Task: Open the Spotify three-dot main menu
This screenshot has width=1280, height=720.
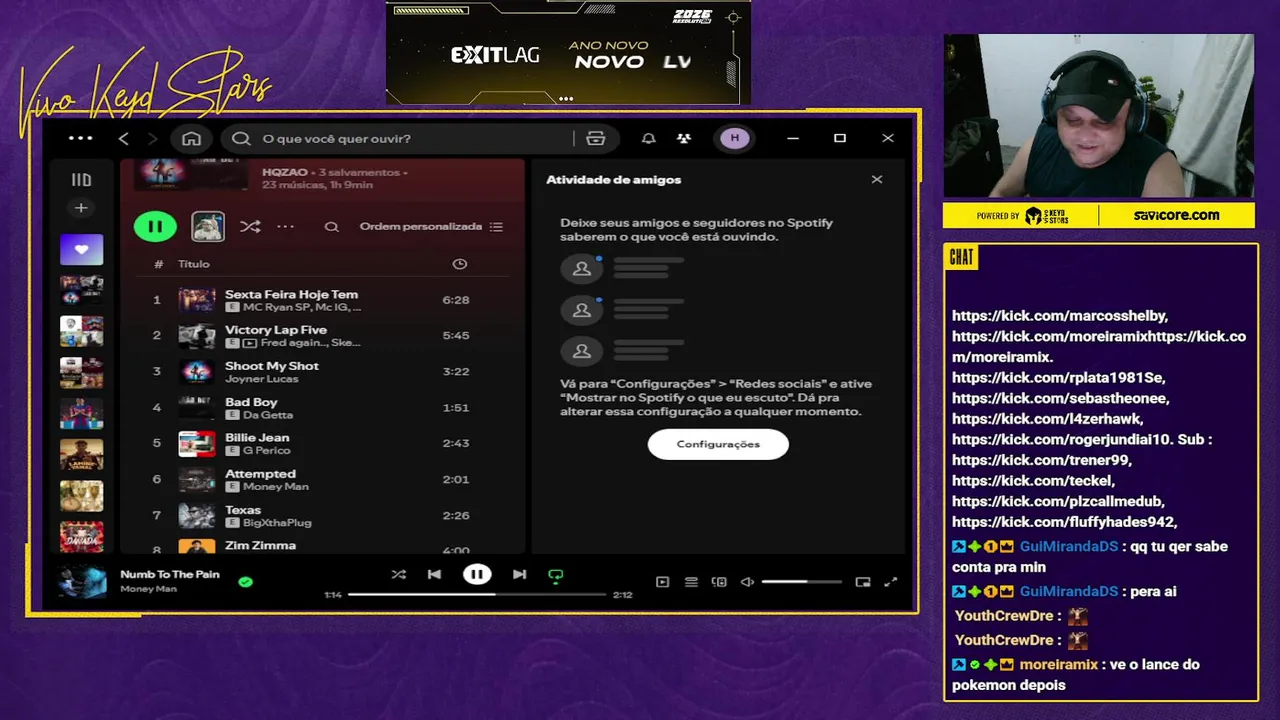Action: (81, 139)
